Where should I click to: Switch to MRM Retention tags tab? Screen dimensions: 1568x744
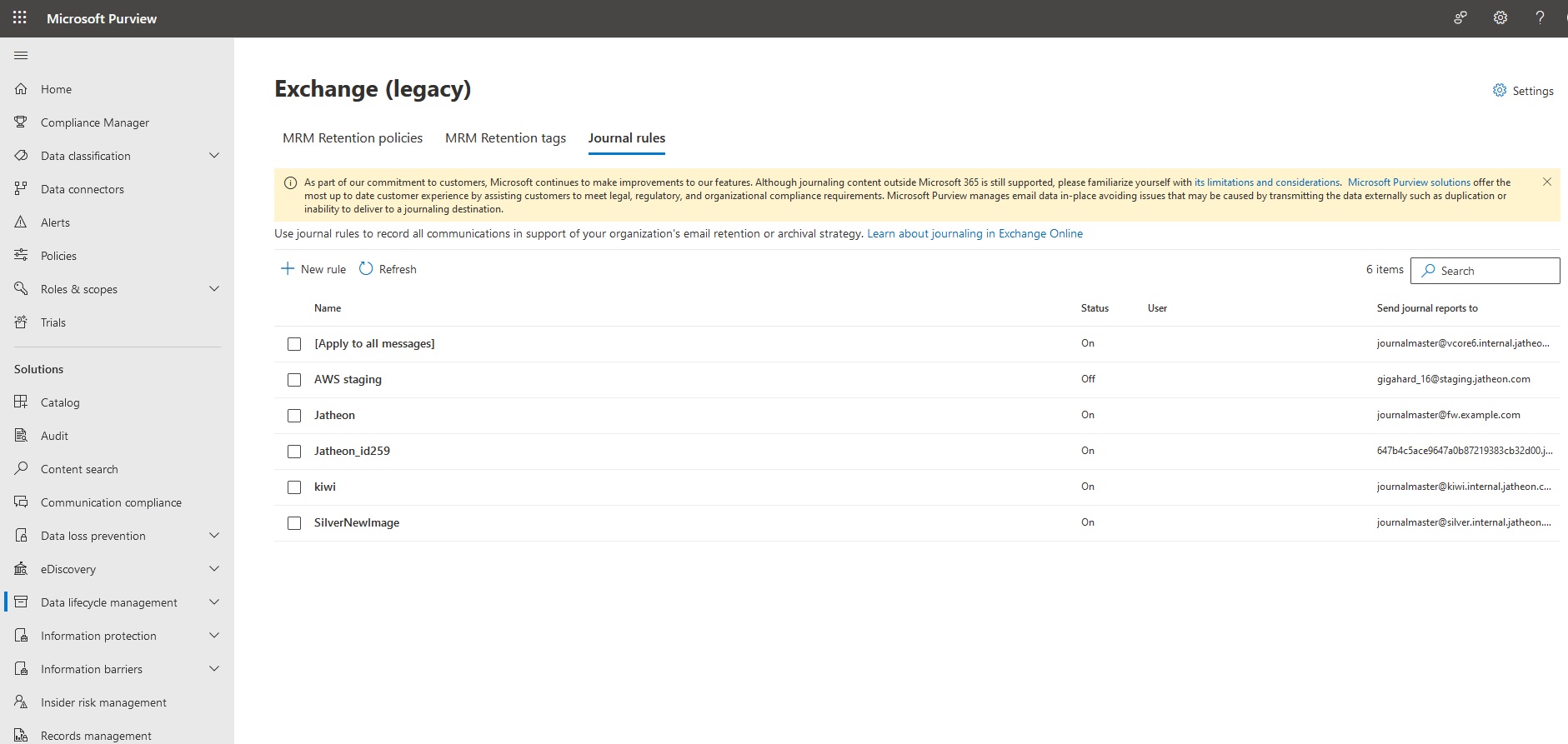(x=505, y=138)
